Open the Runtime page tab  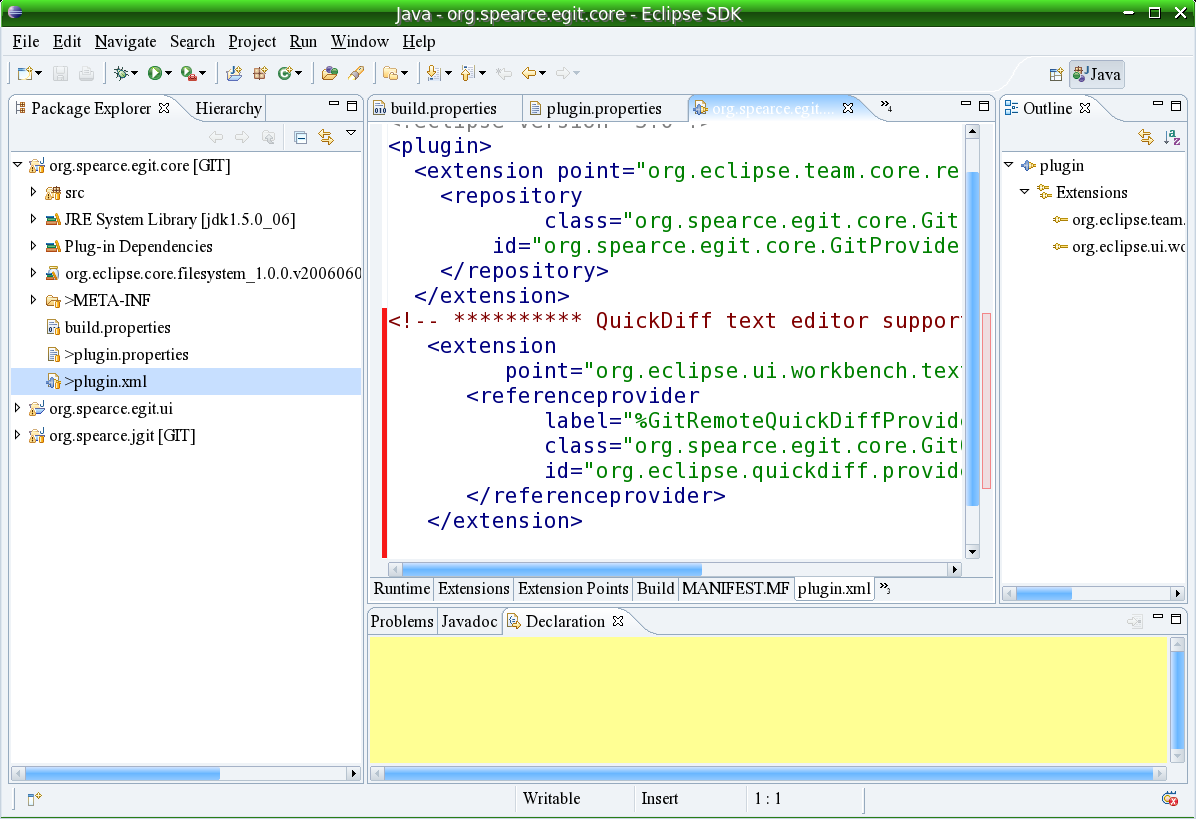[401, 589]
